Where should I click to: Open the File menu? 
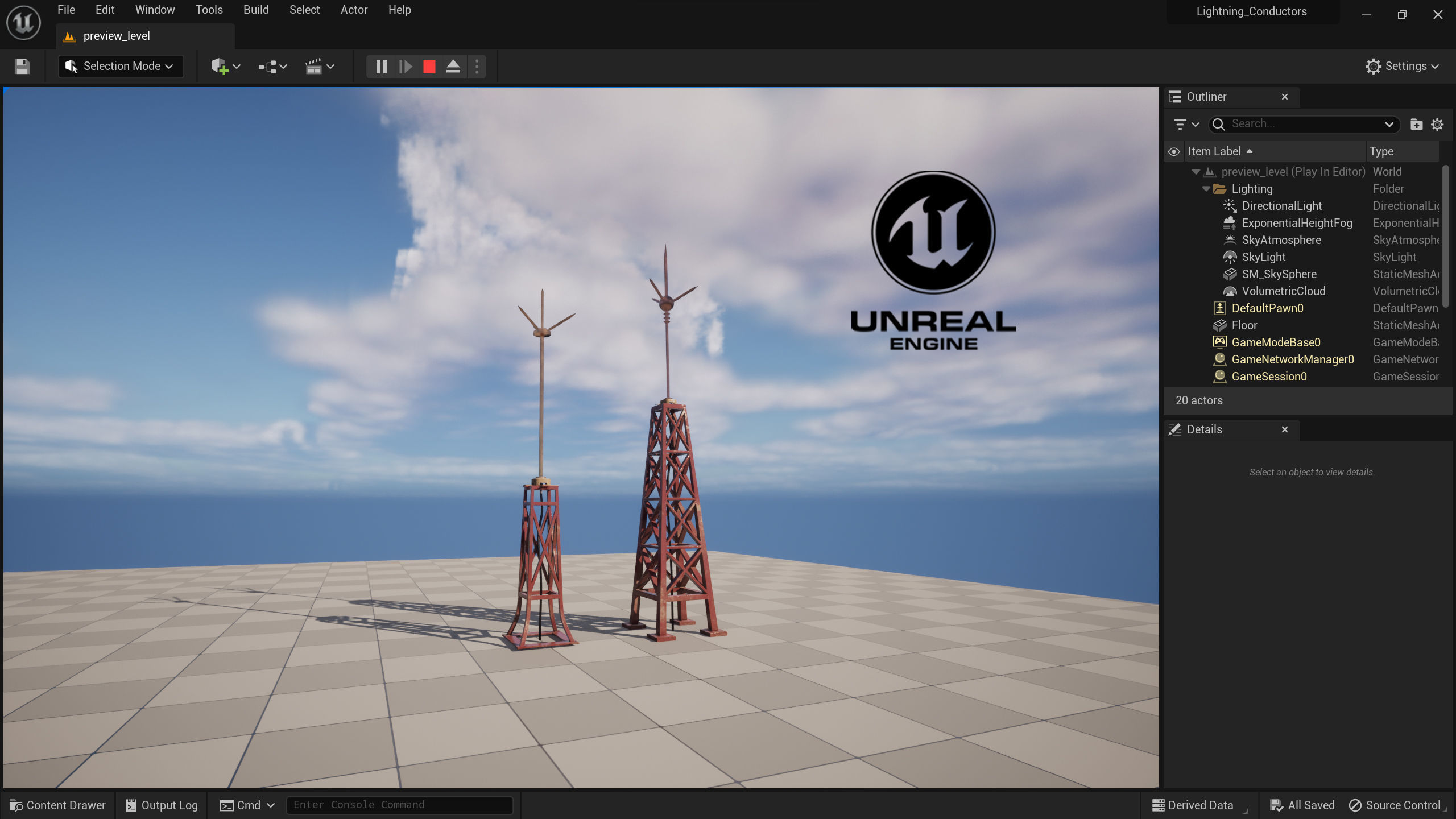66,10
